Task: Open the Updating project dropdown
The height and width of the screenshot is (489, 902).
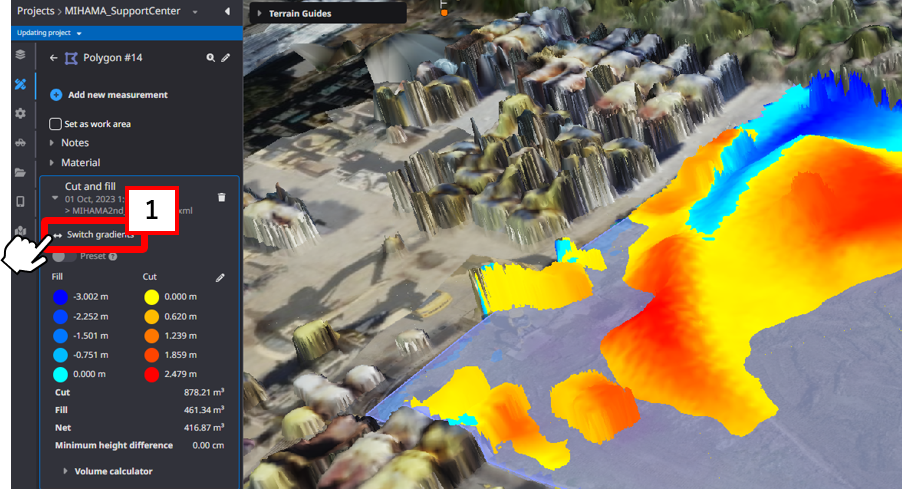Action: 50,33
